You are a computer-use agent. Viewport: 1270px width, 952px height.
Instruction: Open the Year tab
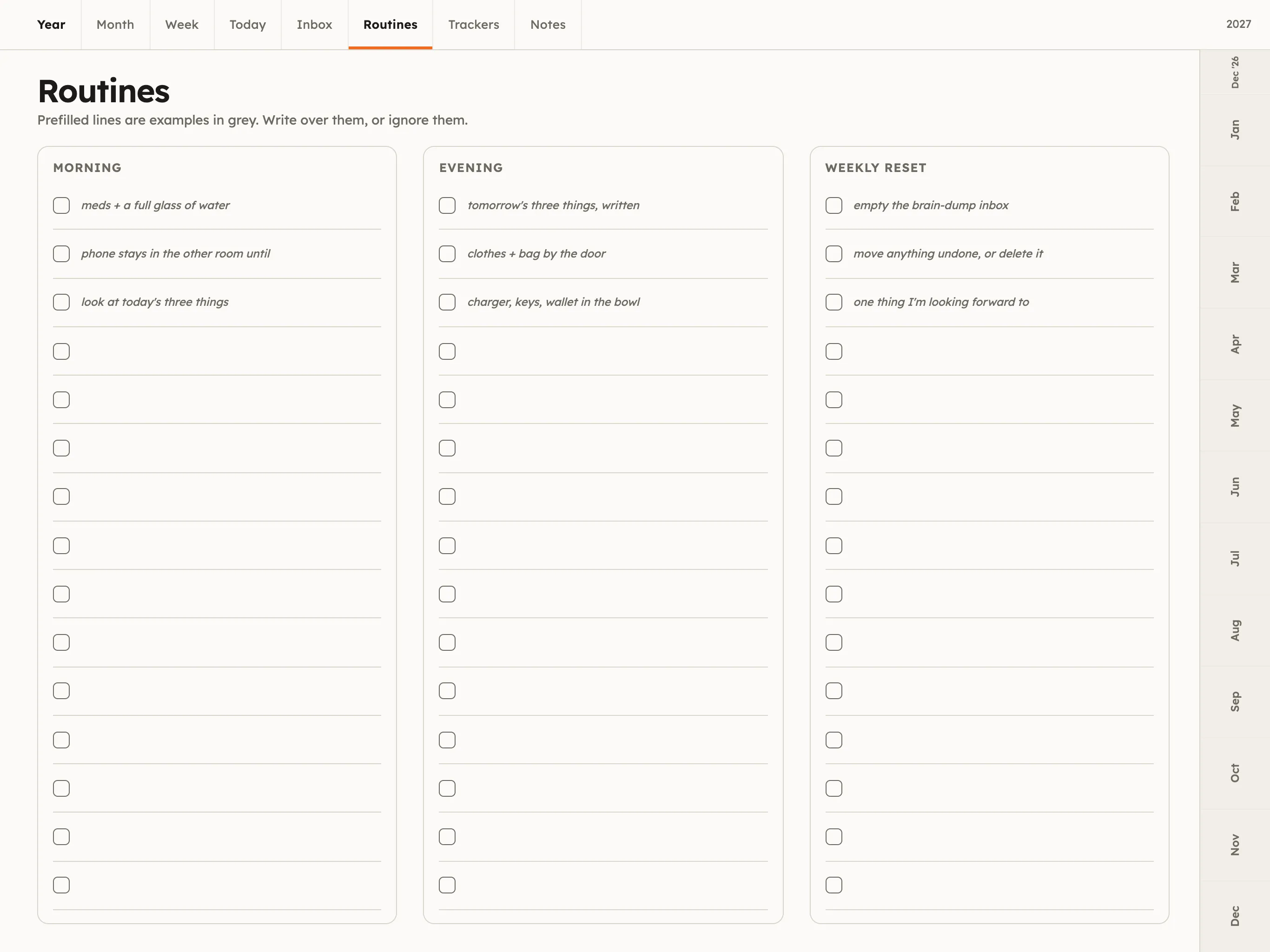pyautogui.click(x=51, y=25)
